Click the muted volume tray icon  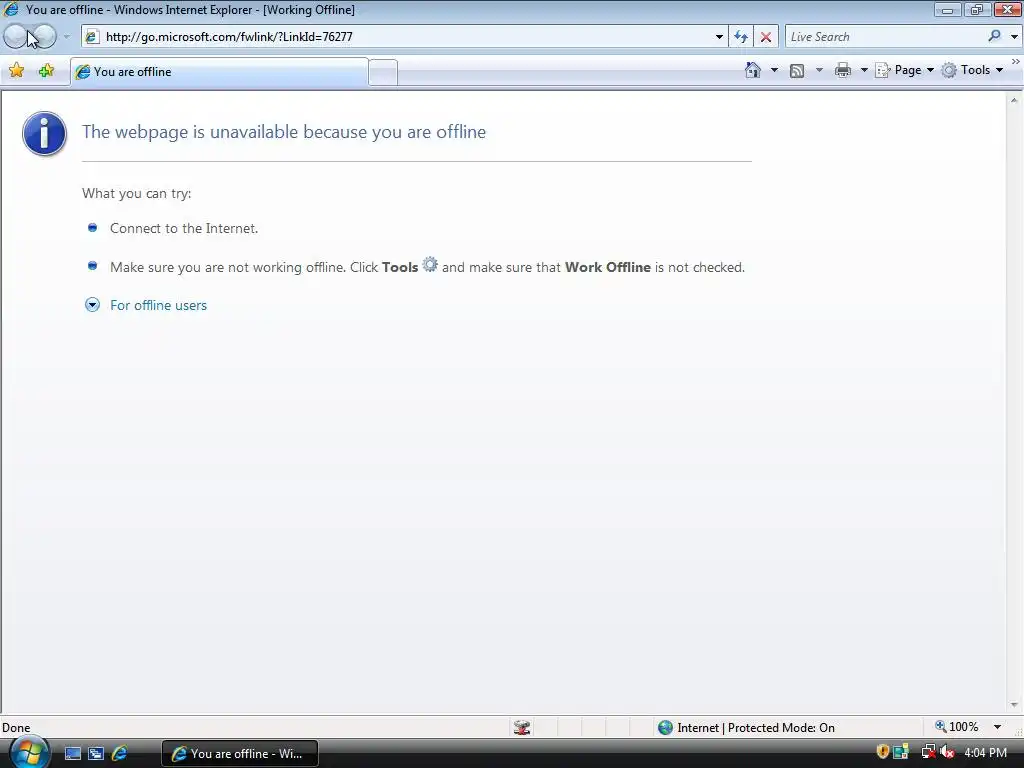click(947, 752)
